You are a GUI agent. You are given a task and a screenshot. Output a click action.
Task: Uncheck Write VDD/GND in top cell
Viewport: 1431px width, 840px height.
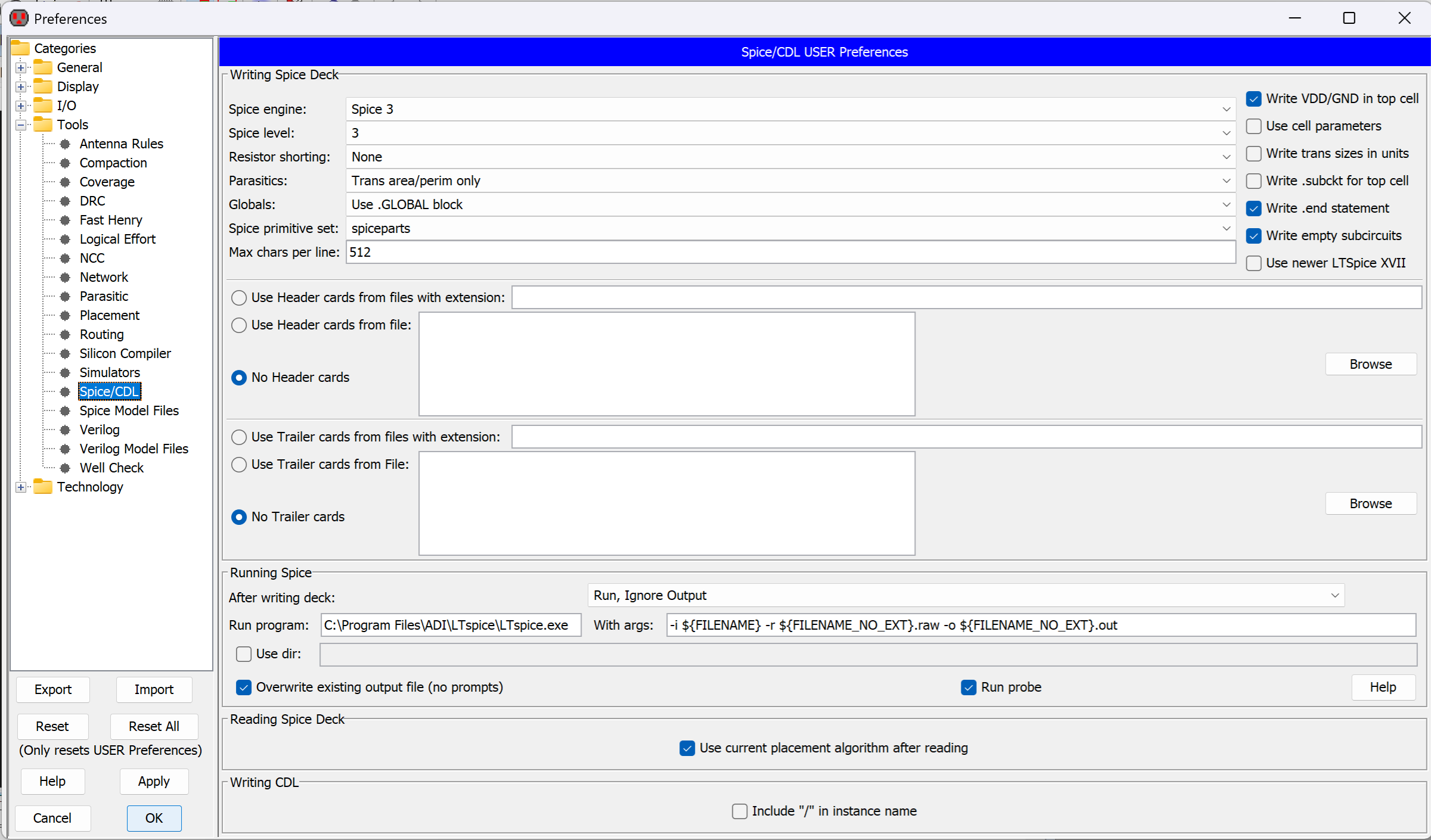click(1254, 99)
